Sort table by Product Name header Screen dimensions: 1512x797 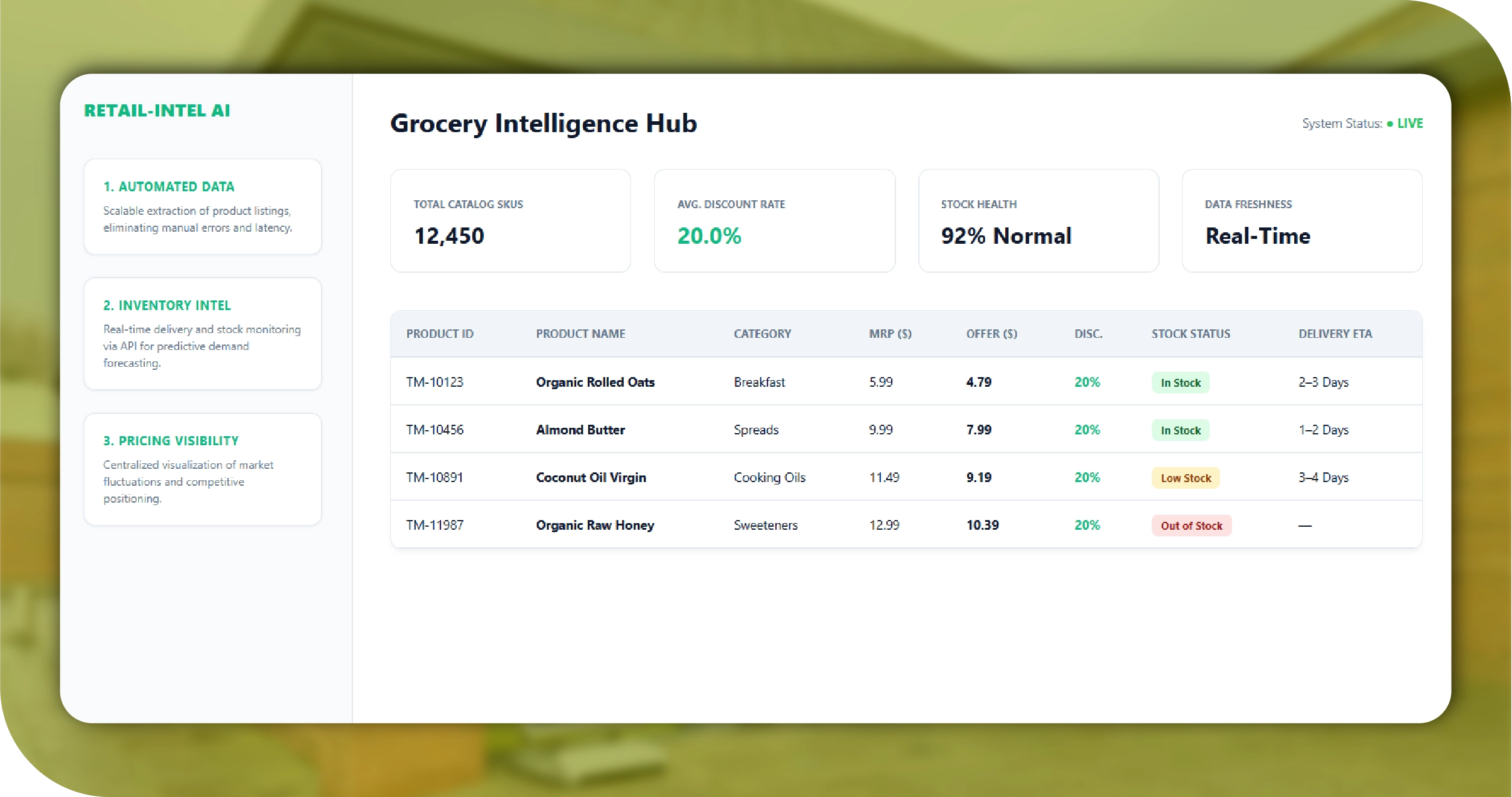pyautogui.click(x=580, y=334)
